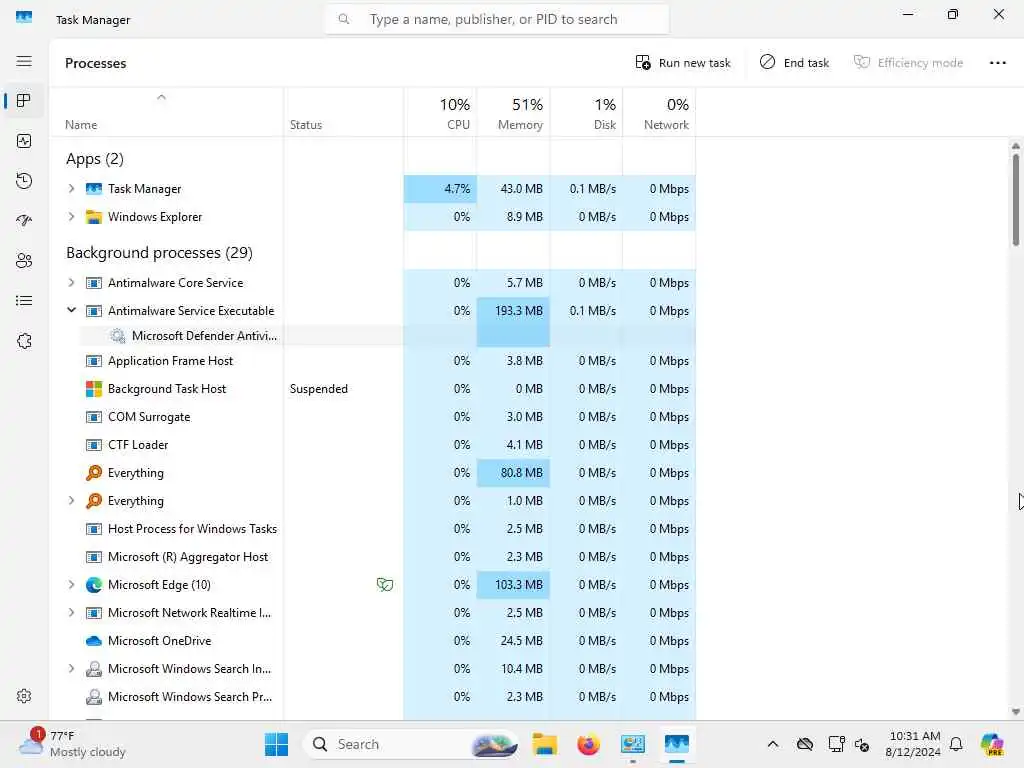Image resolution: width=1024 pixels, height=768 pixels.
Task: Click Efficiency mode button
Action: (x=908, y=63)
